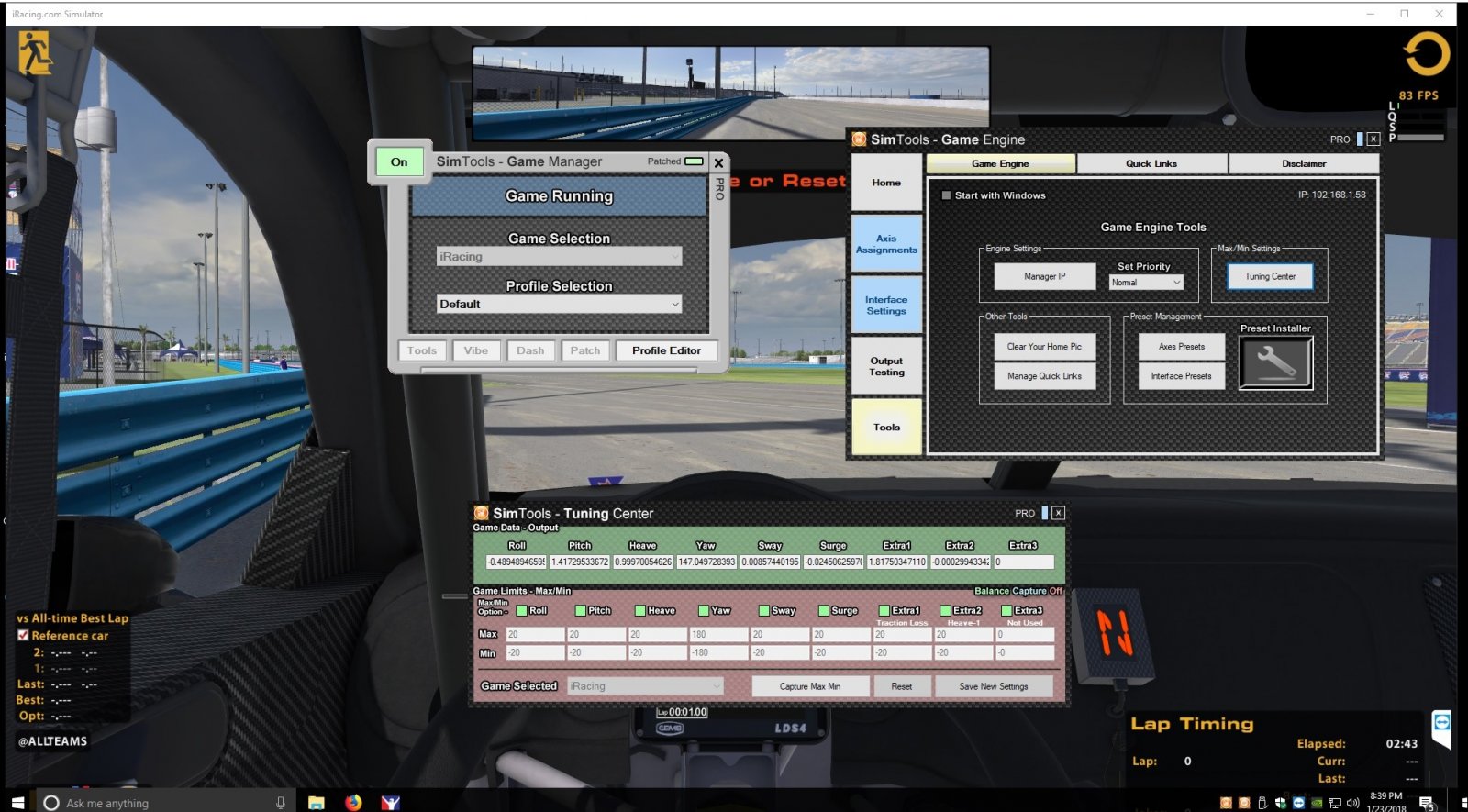Open the Windows Defender shield tray icon
This screenshot has width=1468, height=812.
point(1280,803)
